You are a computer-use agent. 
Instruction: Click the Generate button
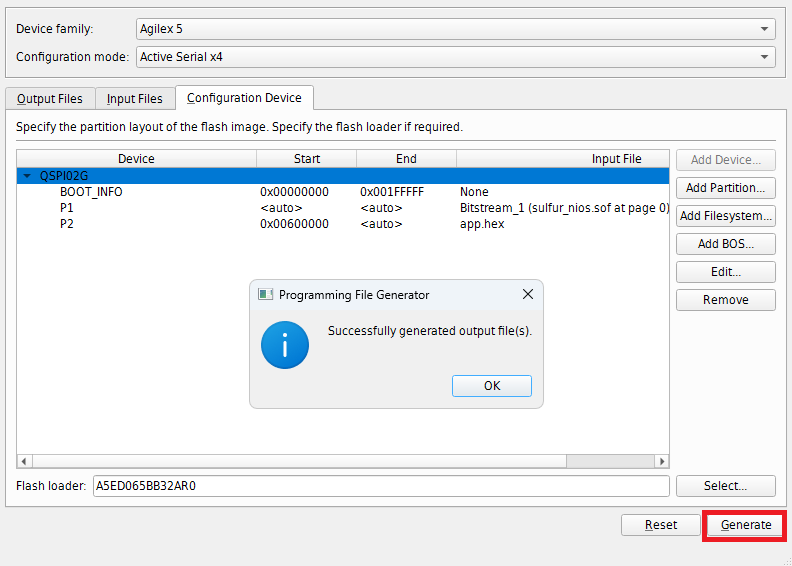(x=746, y=525)
